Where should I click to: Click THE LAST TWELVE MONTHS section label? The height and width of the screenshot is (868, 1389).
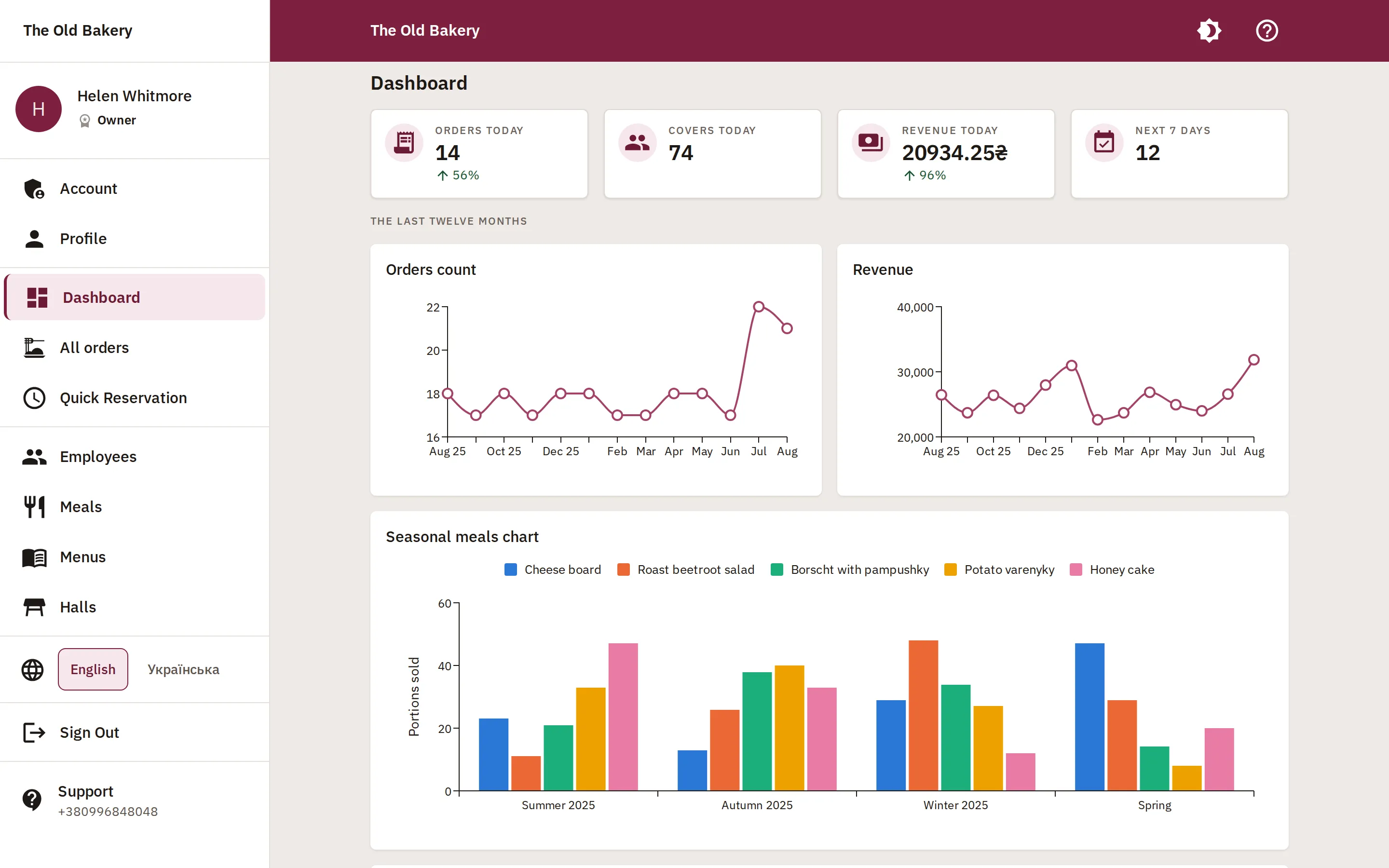click(x=449, y=221)
